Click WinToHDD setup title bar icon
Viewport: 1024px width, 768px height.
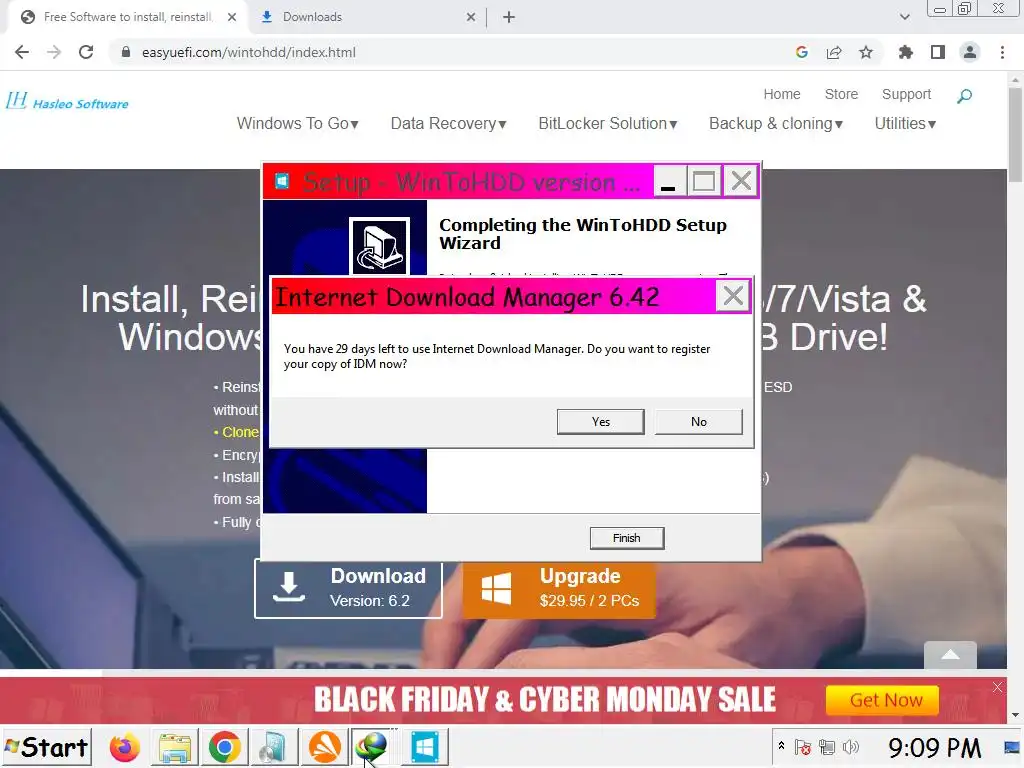pyautogui.click(x=282, y=181)
